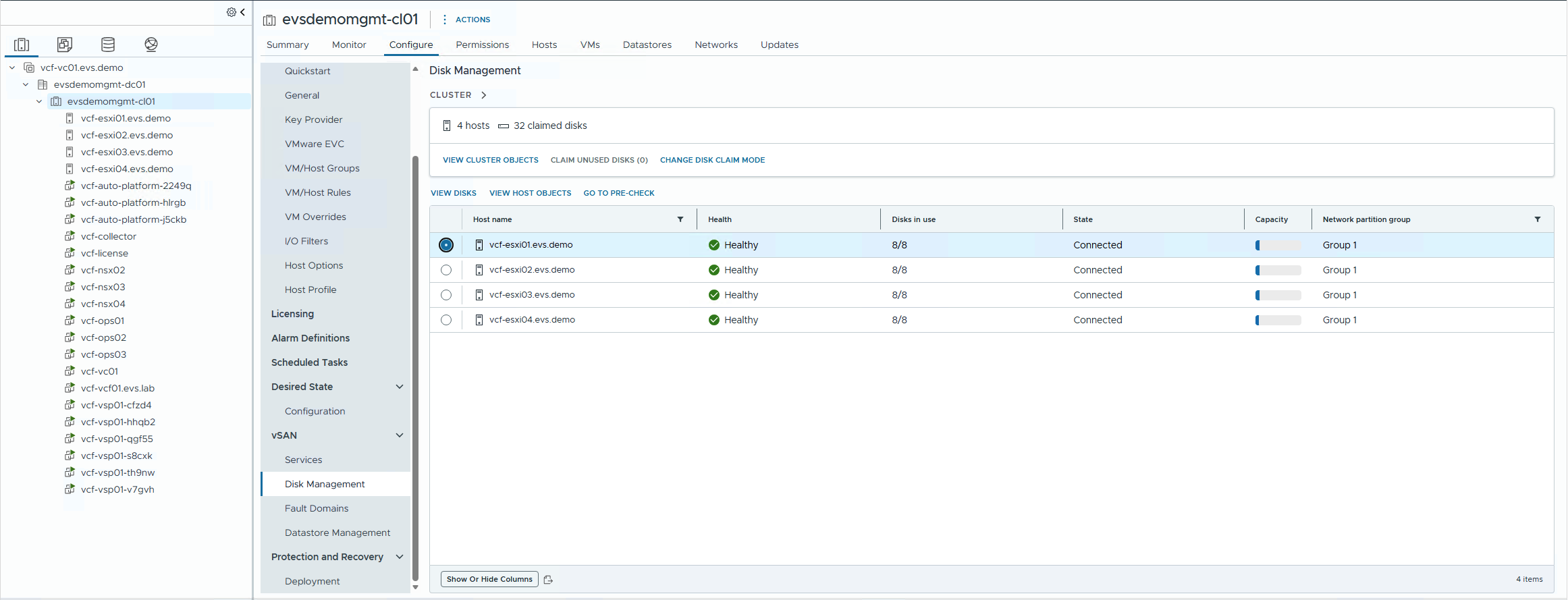Image resolution: width=1568 pixels, height=600 pixels.
Task: Click the capacity bar for vcf-esxi02.evs.demo
Action: pyautogui.click(x=1278, y=271)
